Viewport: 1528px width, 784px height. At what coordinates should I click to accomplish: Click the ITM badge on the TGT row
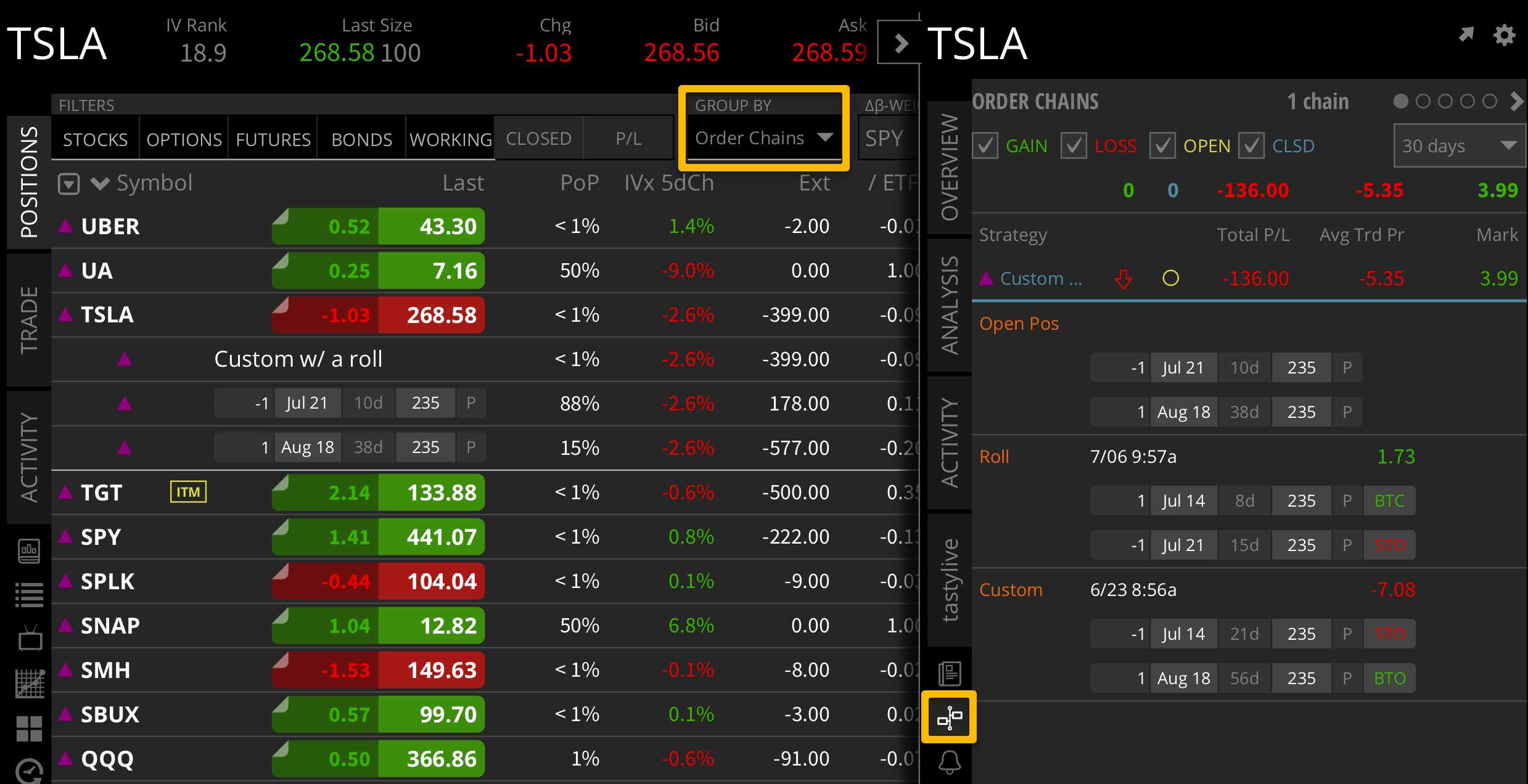click(x=188, y=492)
